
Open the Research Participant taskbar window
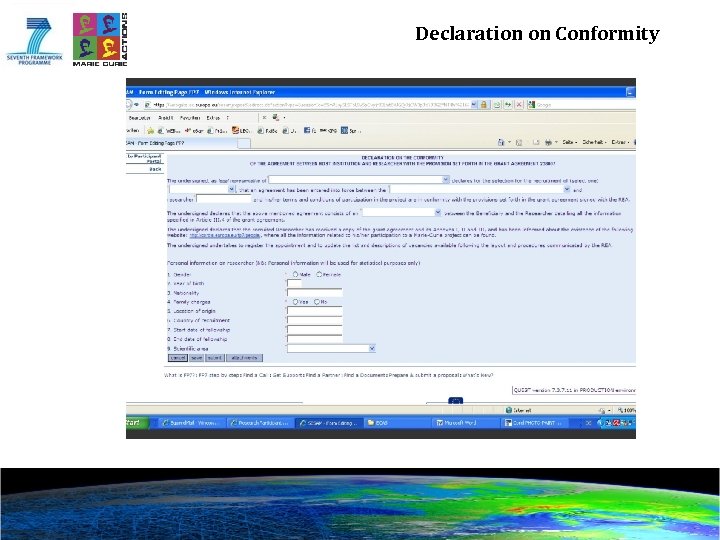pyautogui.click(x=260, y=423)
